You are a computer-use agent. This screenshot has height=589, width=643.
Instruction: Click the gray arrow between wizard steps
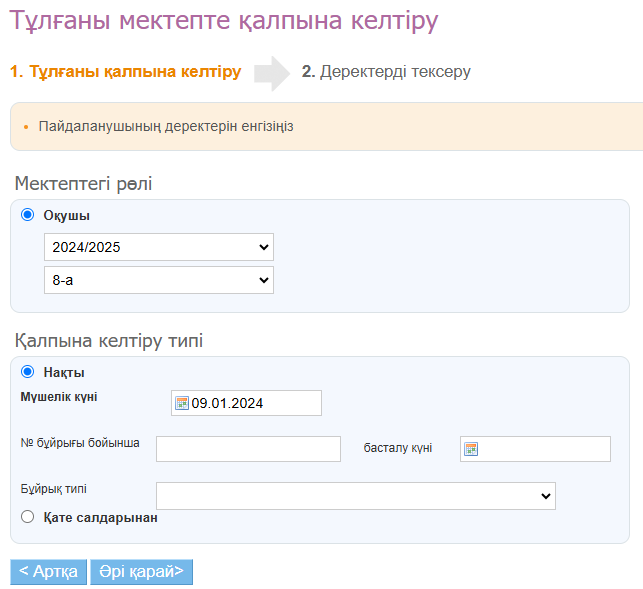272,73
